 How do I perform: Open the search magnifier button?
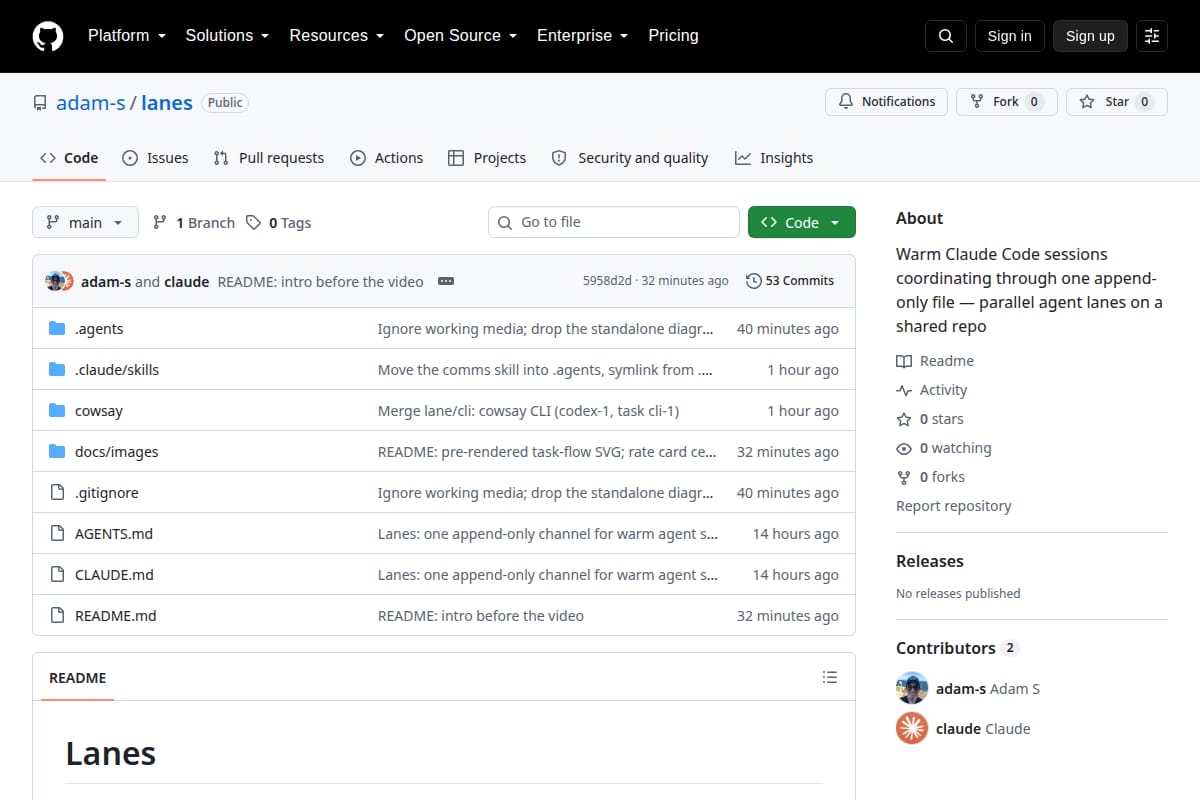click(946, 36)
